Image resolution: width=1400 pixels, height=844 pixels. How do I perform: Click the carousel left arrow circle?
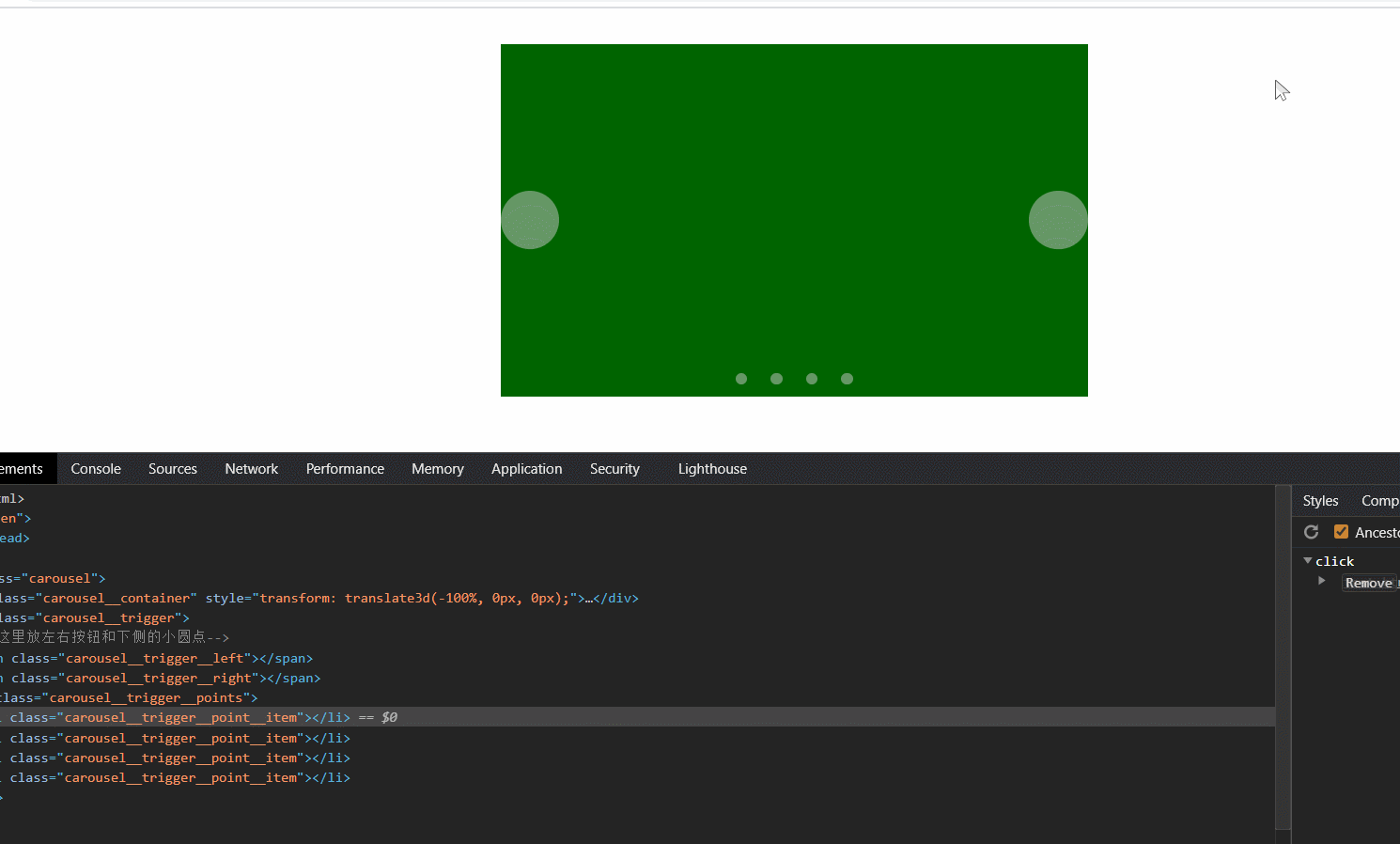(x=530, y=220)
